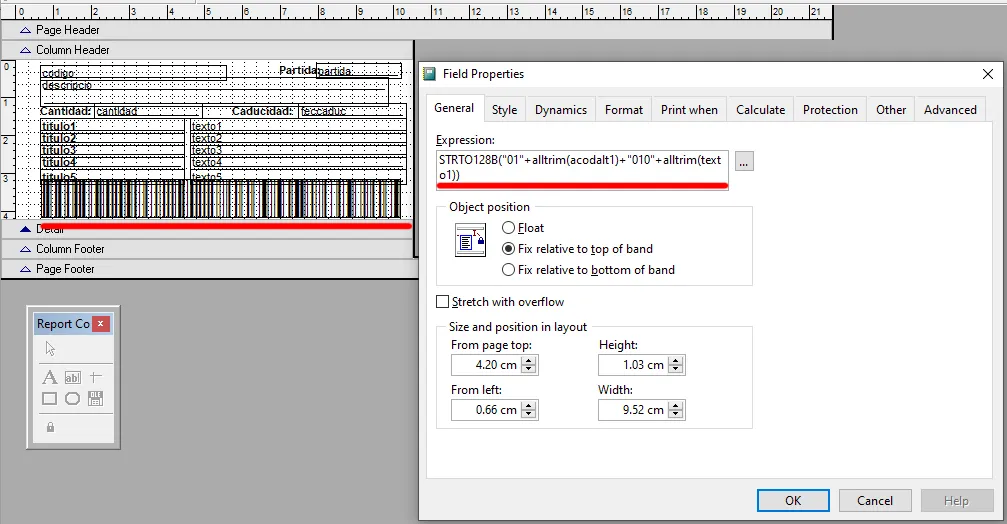Select the Line drawing tool
1007x524 pixels.
click(x=96, y=377)
